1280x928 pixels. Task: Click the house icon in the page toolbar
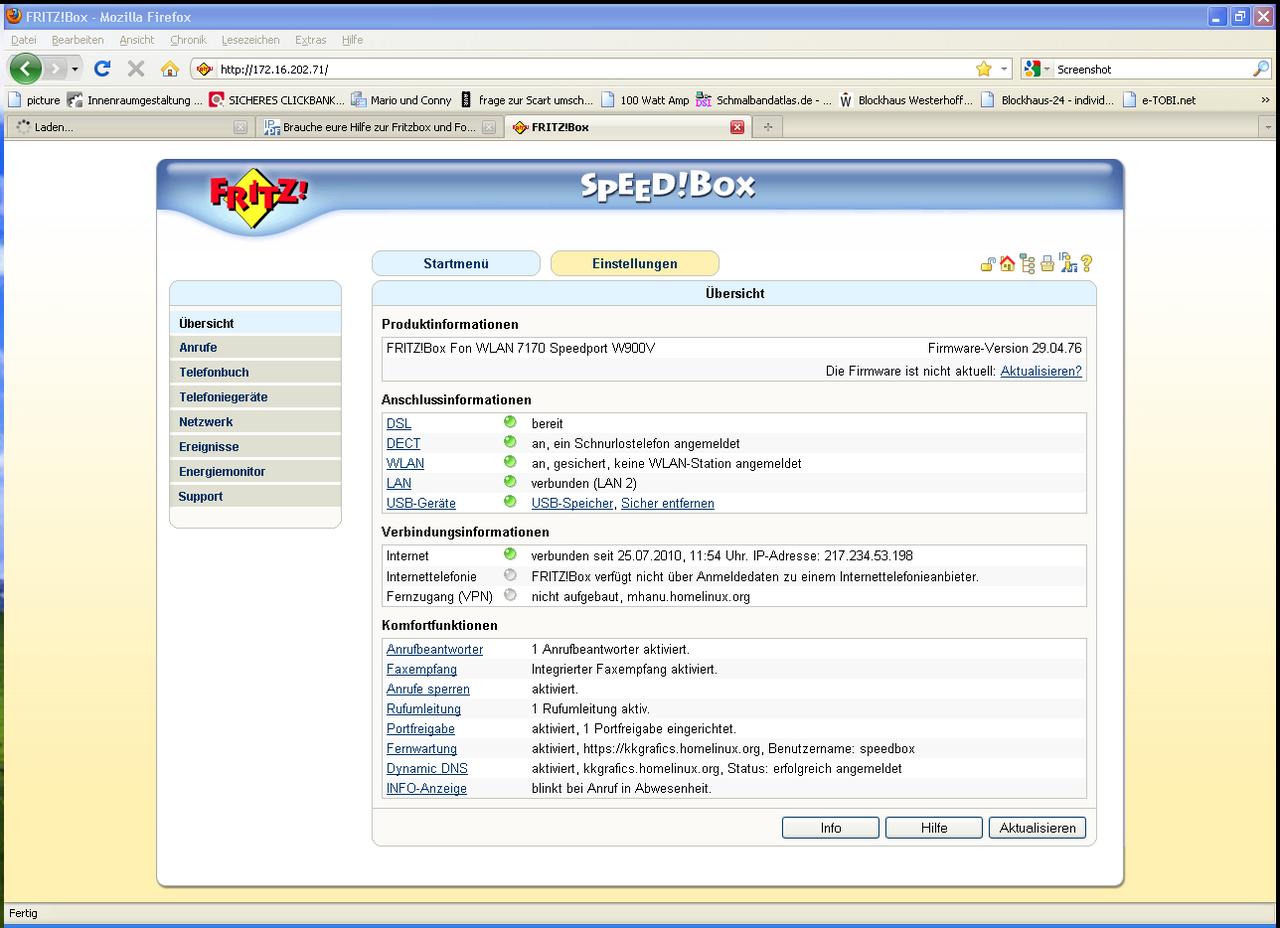click(1007, 264)
